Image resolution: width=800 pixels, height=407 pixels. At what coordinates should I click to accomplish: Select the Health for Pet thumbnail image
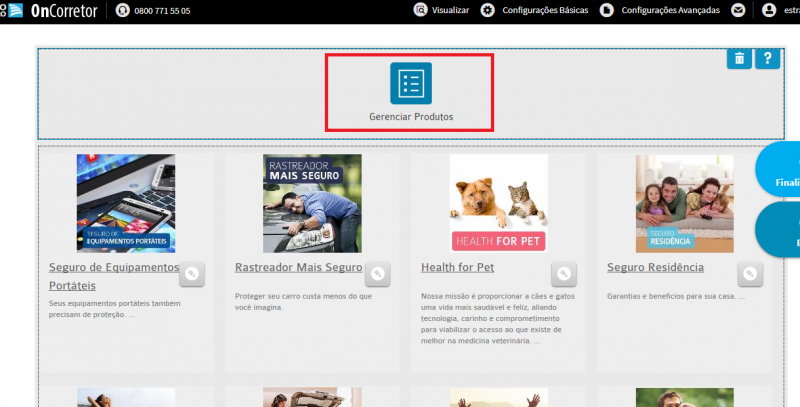point(498,204)
